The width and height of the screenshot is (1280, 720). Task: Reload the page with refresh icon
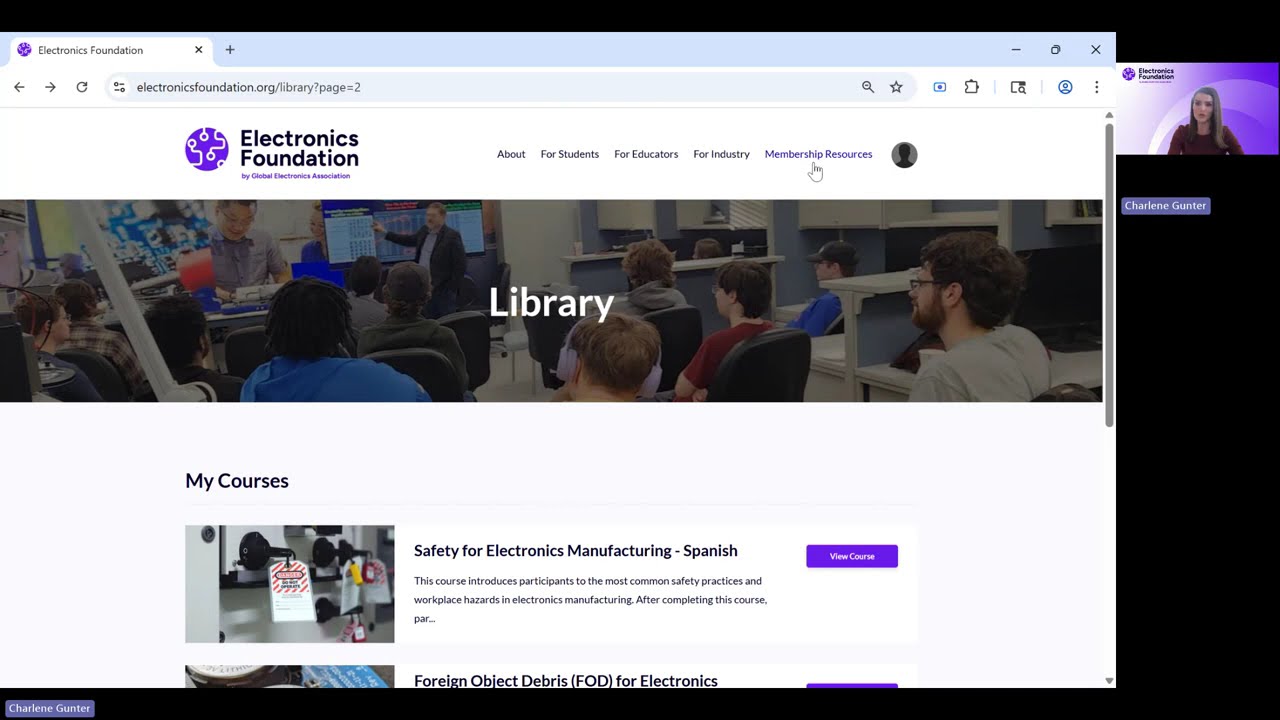82,87
